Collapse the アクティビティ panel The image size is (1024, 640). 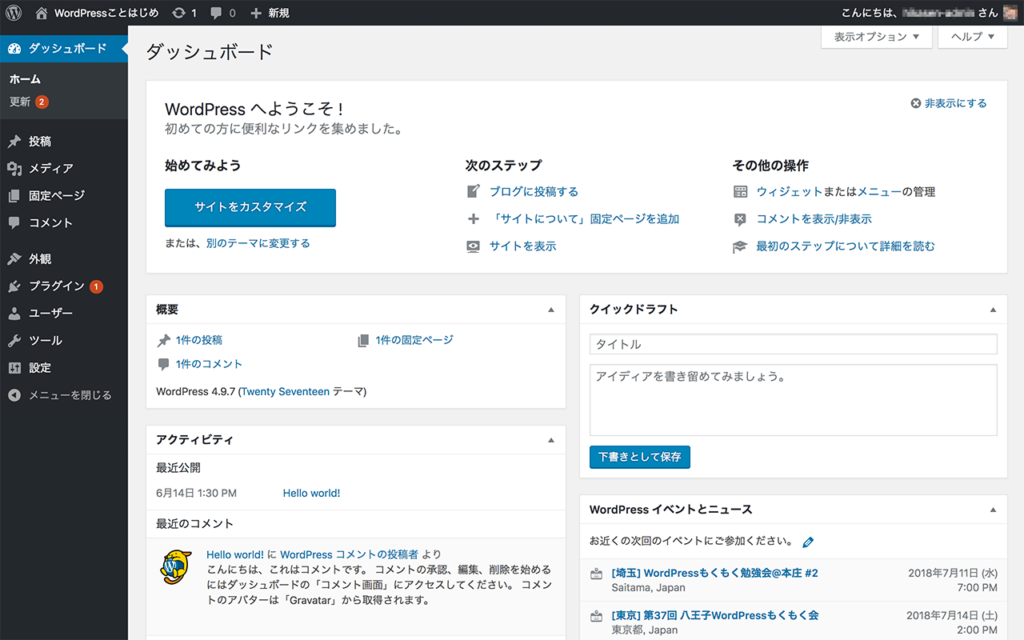pyautogui.click(x=551, y=440)
